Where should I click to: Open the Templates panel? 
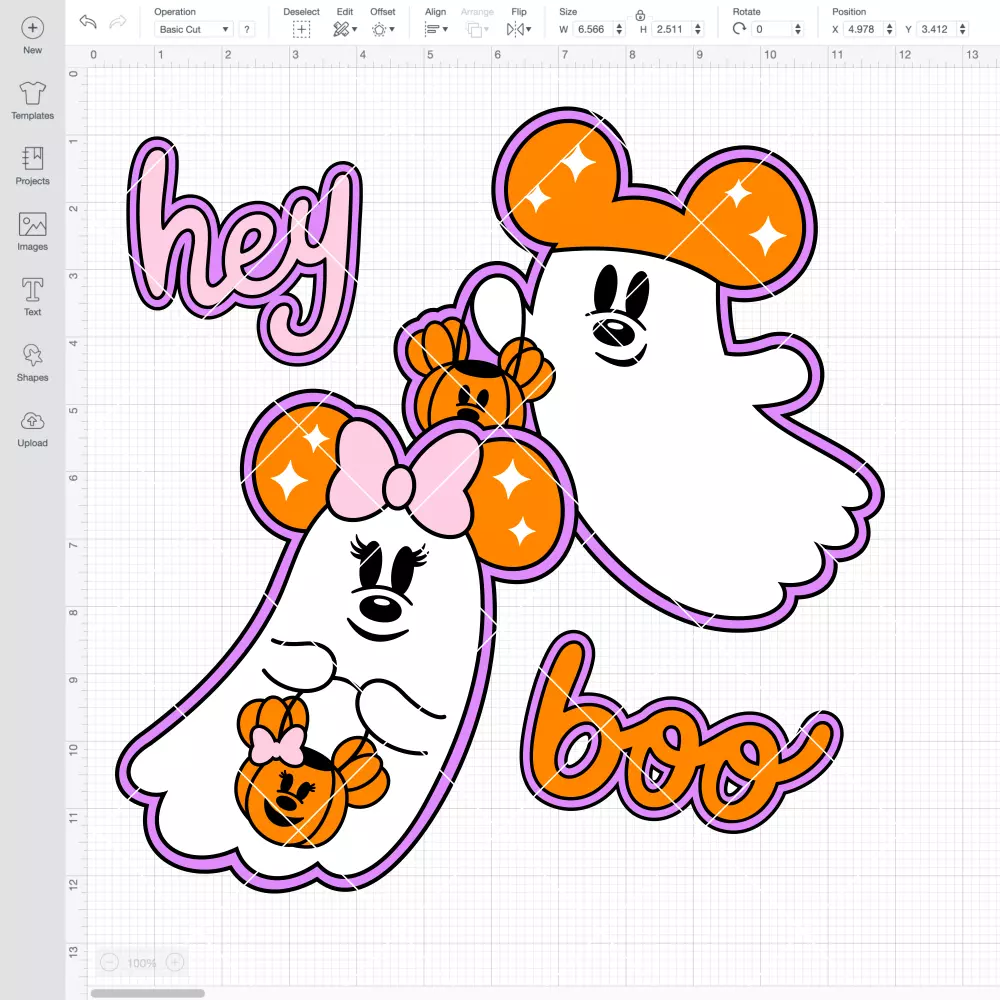[x=32, y=101]
